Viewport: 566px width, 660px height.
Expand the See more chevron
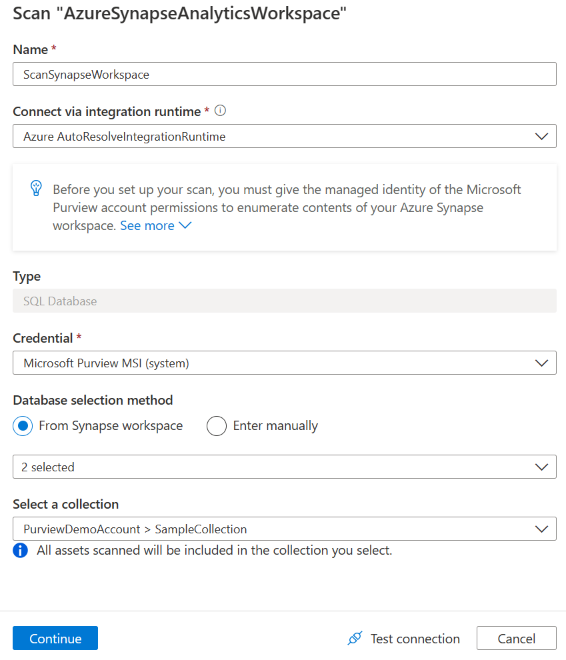click(x=185, y=226)
